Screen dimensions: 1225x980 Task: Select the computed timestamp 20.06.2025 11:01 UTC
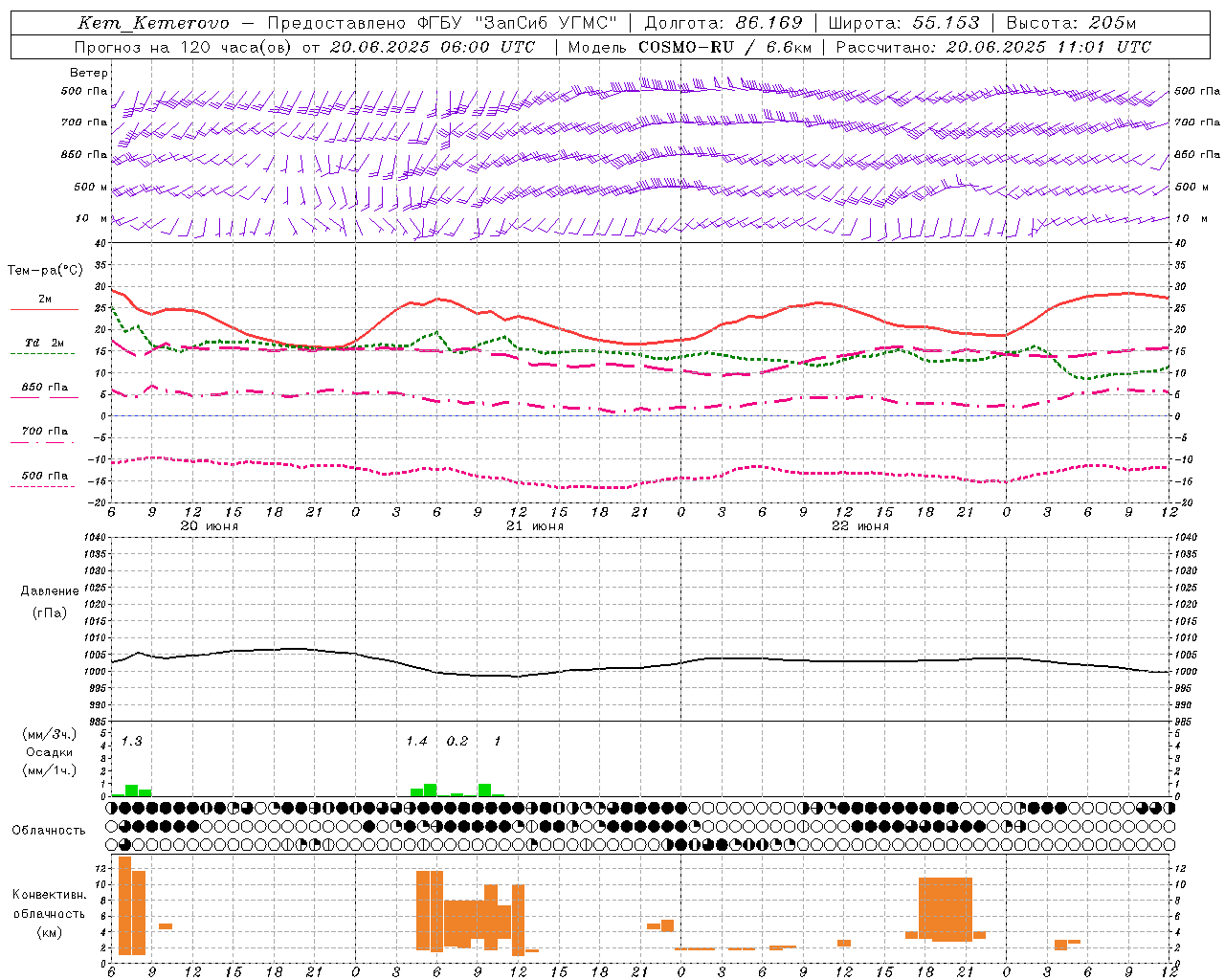click(1049, 47)
